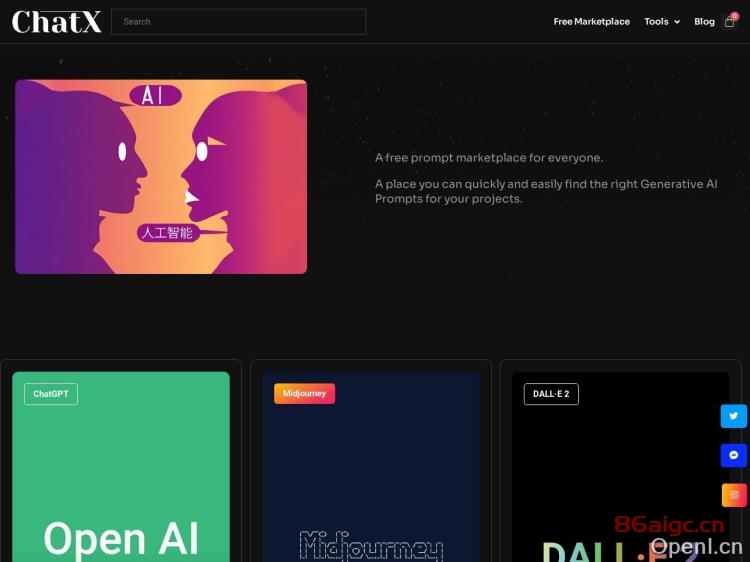Click the 'Generative AI Prompts' description paragraph
Image resolution: width=750 pixels, height=562 pixels.
point(546,191)
